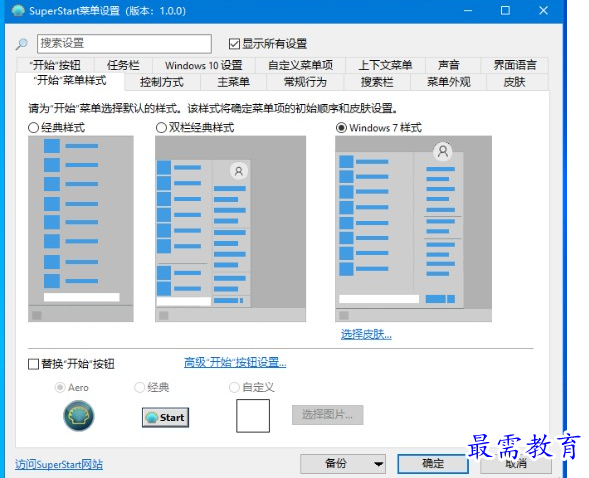Switch to the "开始"按钮 tab
The image size is (589, 478).
(x=56, y=65)
